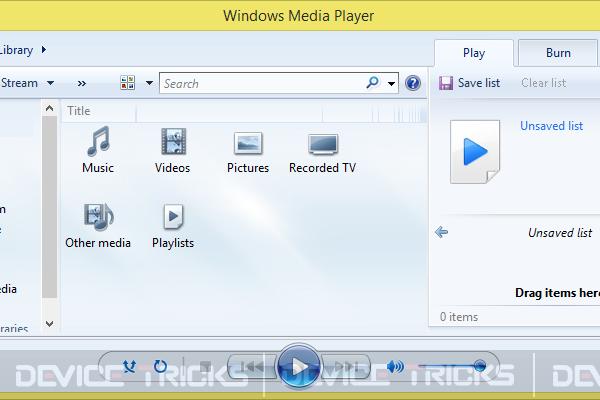This screenshot has height=400, width=600.
Task: Click the View options icon
Action: tap(127, 83)
